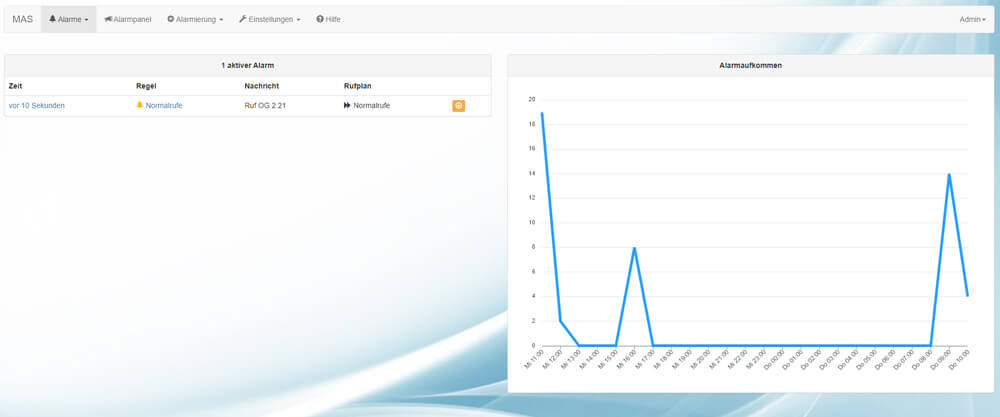Expand the Admin user menu
The image size is (1000, 417).
click(972, 19)
